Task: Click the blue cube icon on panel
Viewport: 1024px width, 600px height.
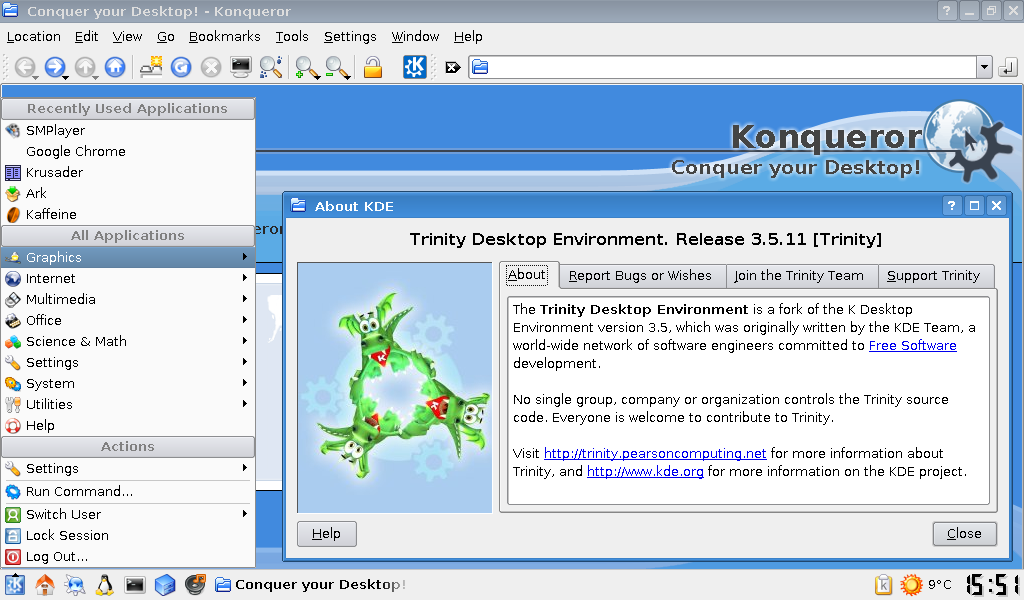Action: coord(165,584)
